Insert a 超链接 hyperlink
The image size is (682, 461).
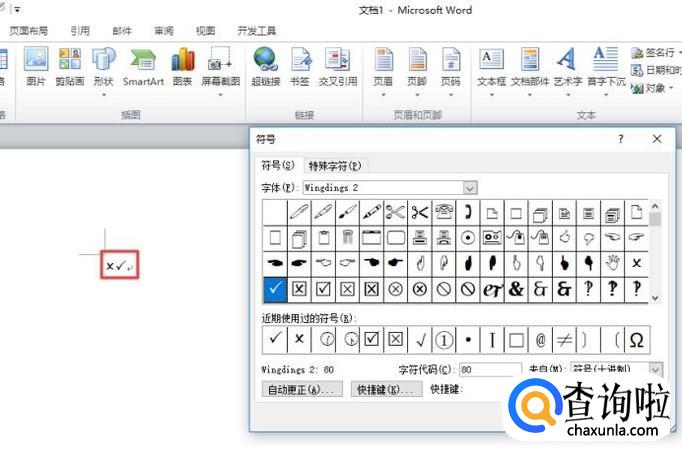pos(265,67)
